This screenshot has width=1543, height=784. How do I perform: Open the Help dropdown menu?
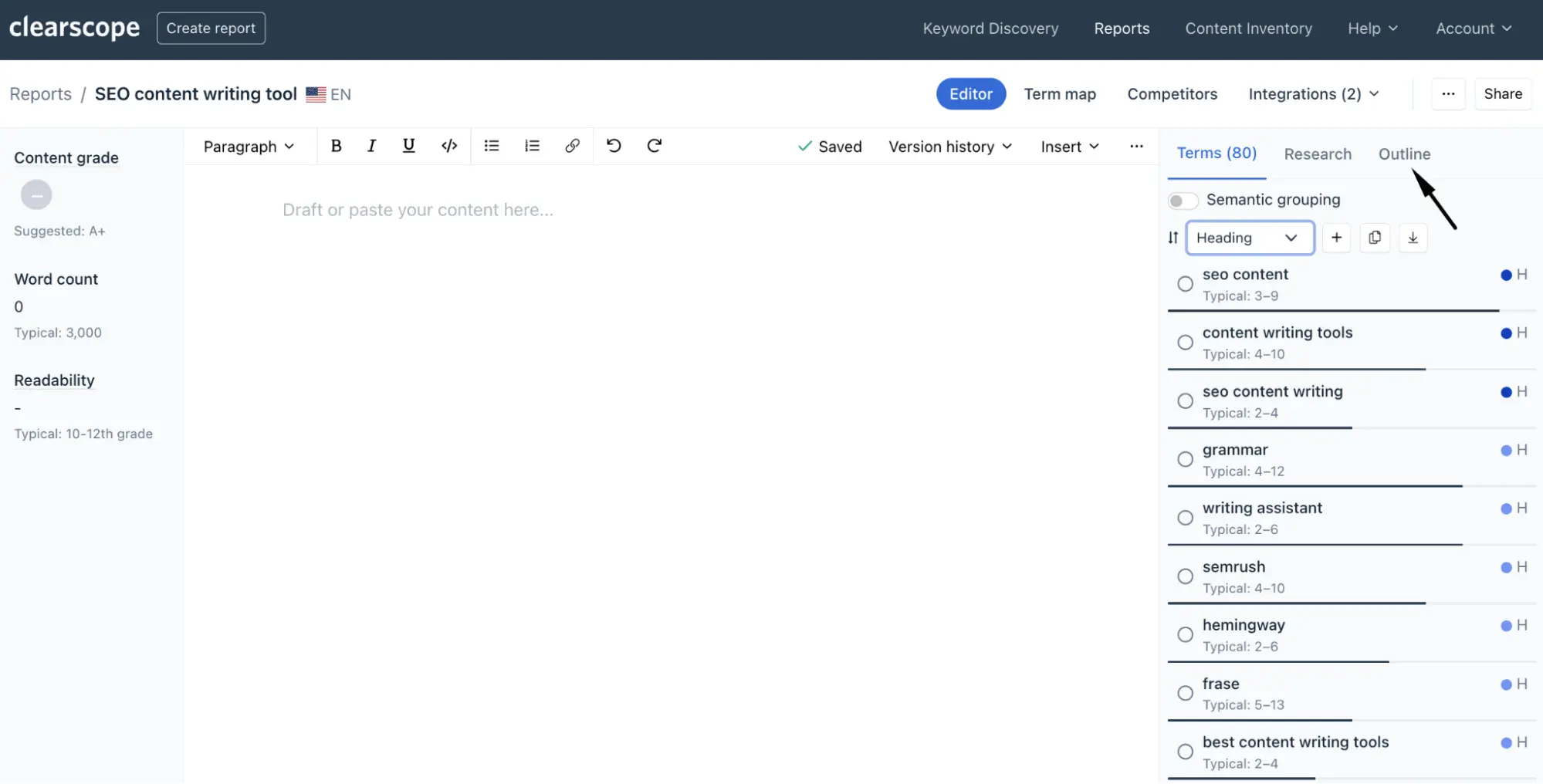pos(1372,29)
